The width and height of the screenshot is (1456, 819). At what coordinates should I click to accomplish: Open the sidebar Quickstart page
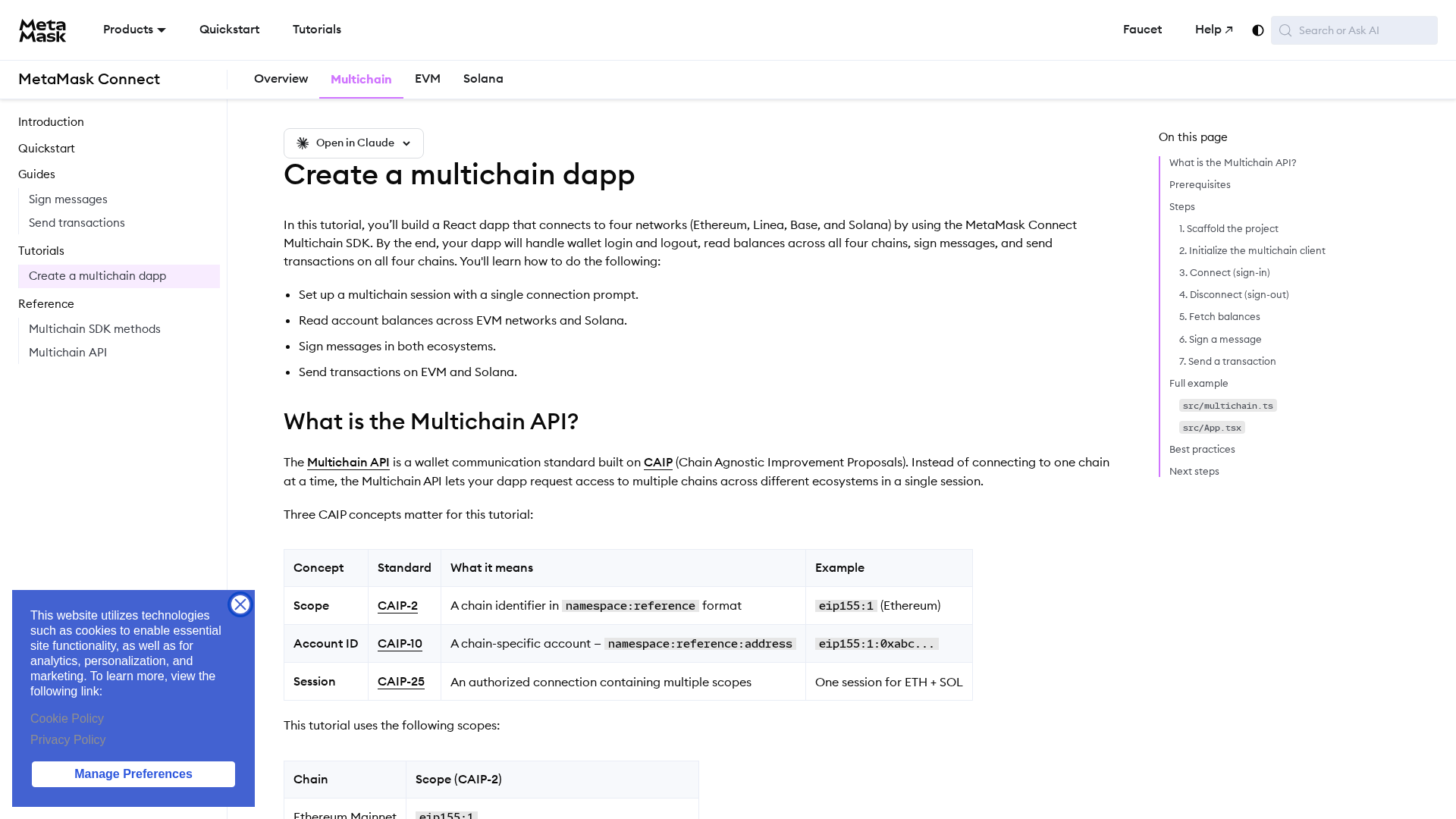click(46, 149)
